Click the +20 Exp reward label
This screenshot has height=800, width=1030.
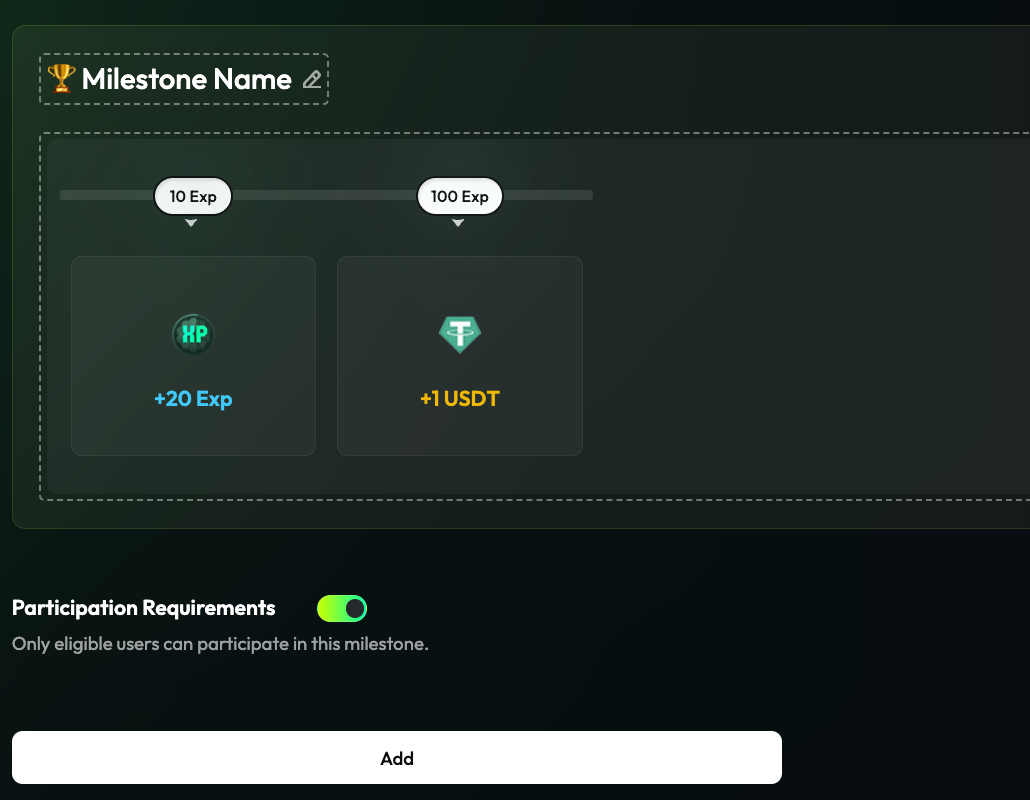pyautogui.click(x=193, y=399)
